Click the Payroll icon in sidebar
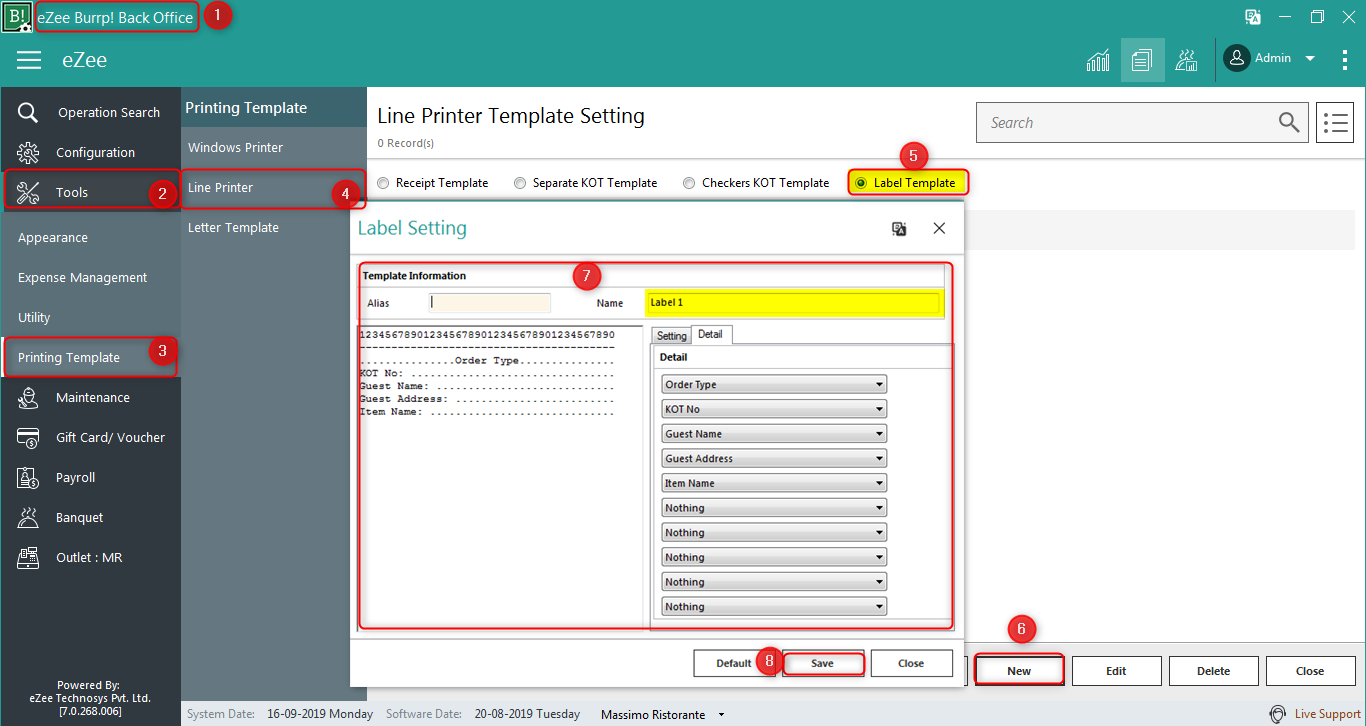The image size is (1366, 726). point(28,477)
